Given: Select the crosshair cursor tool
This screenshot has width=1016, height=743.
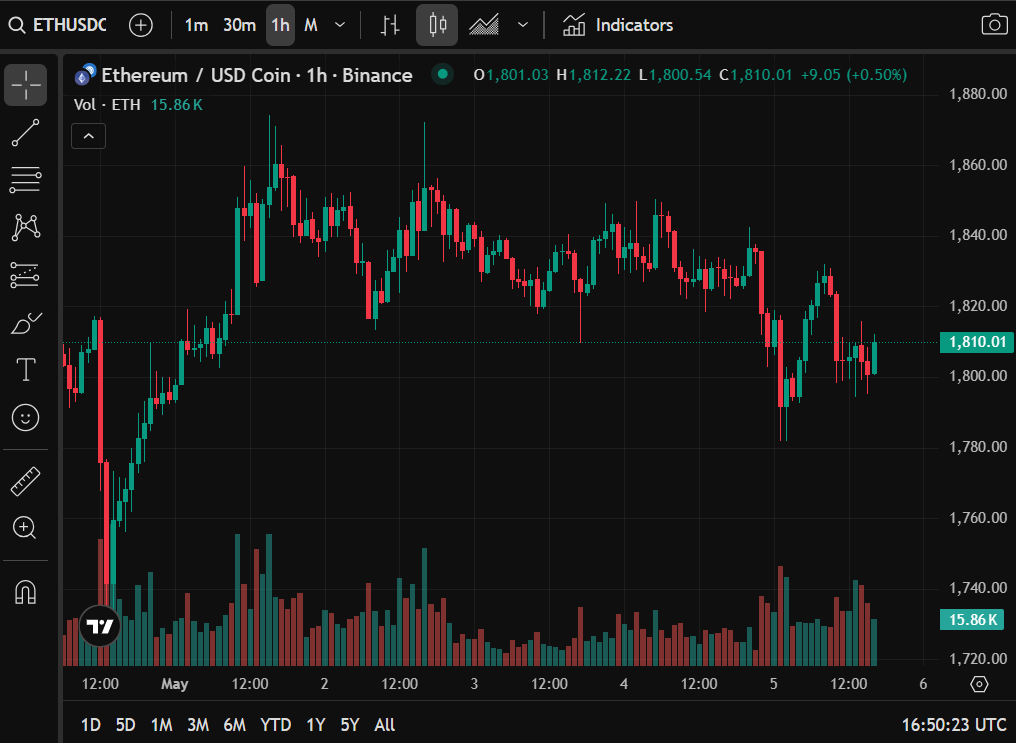Looking at the screenshot, I should (26, 85).
